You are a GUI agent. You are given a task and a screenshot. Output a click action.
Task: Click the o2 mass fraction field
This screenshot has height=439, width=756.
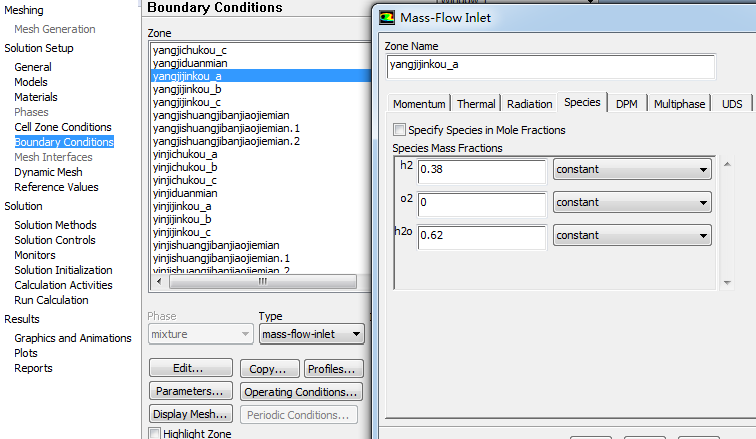(x=481, y=204)
